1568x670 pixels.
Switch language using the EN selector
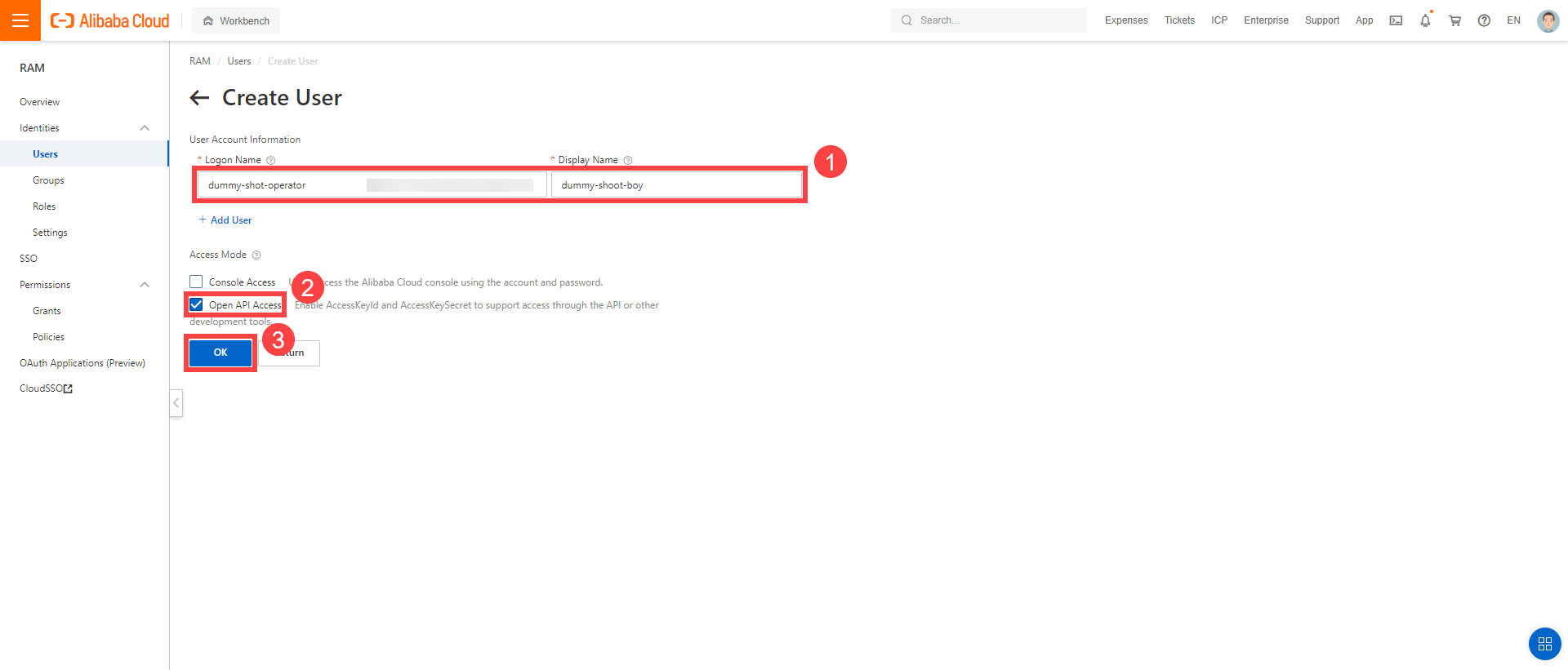[1513, 20]
